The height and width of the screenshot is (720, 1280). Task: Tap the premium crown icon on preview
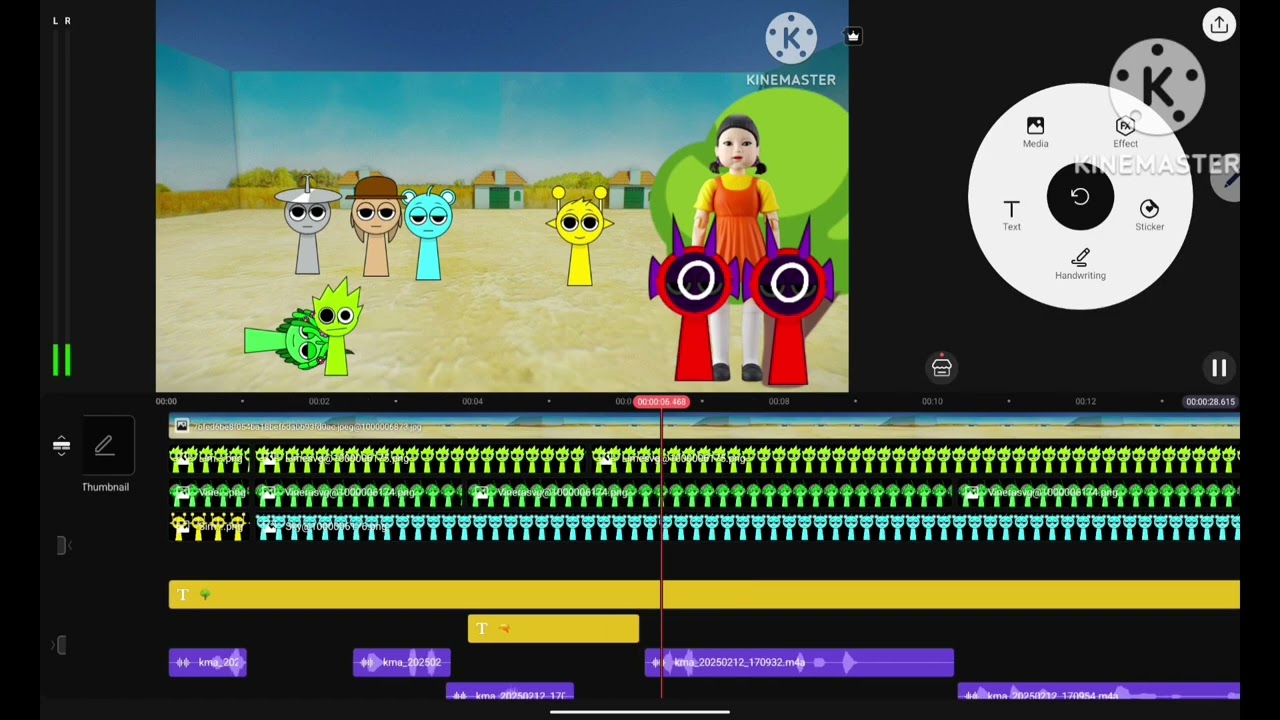coord(853,35)
